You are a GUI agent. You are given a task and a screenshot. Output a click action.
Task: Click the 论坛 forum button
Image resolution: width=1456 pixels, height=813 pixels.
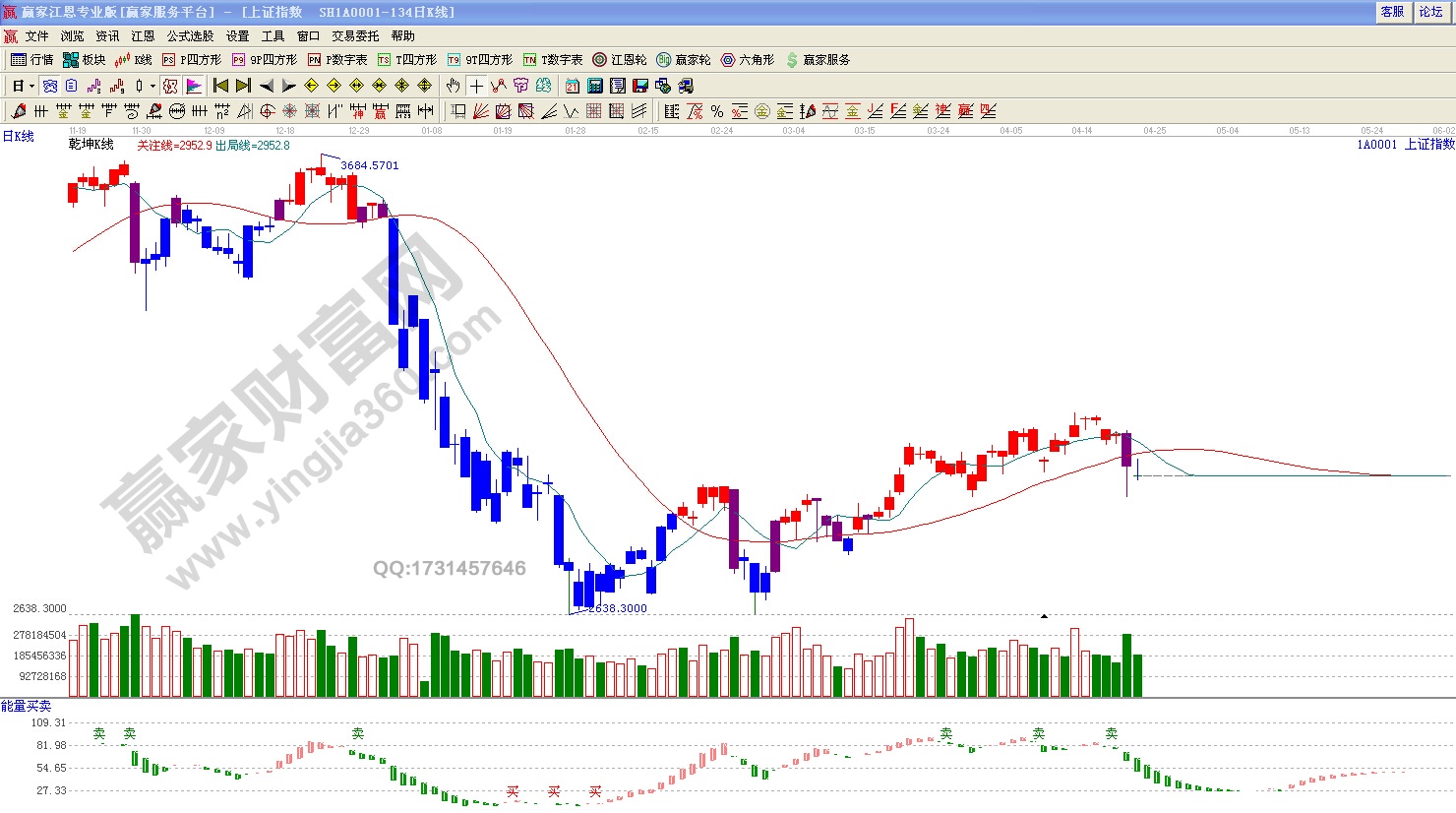1430,12
